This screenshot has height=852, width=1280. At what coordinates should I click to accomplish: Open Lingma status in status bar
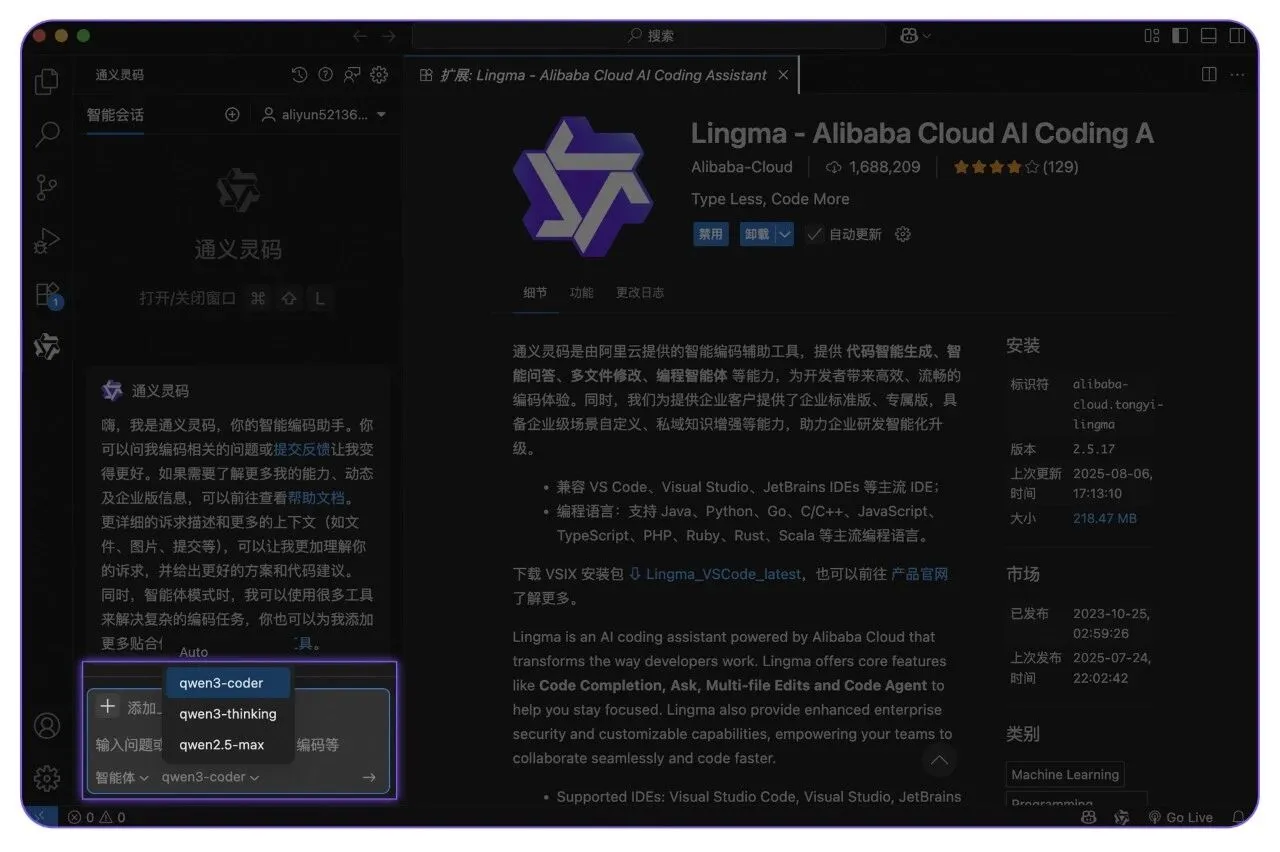1122,817
